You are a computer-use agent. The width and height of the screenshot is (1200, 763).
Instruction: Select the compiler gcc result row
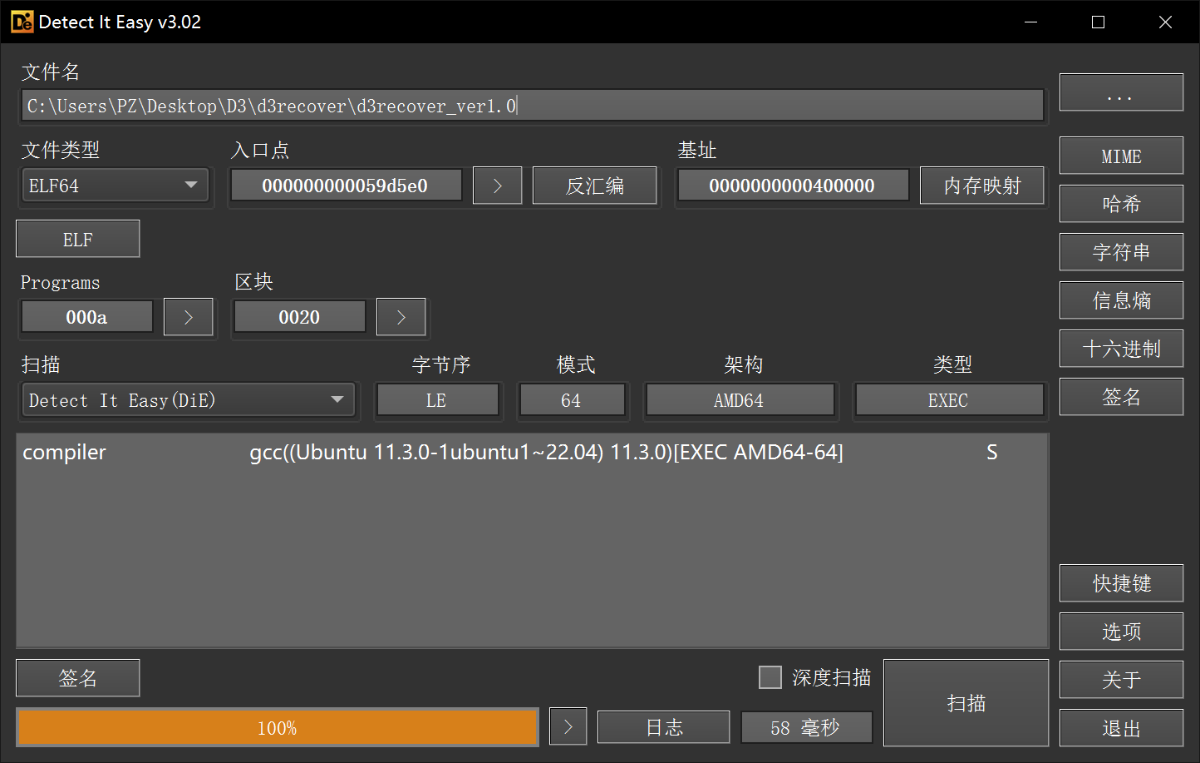click(x=532, y=453)
